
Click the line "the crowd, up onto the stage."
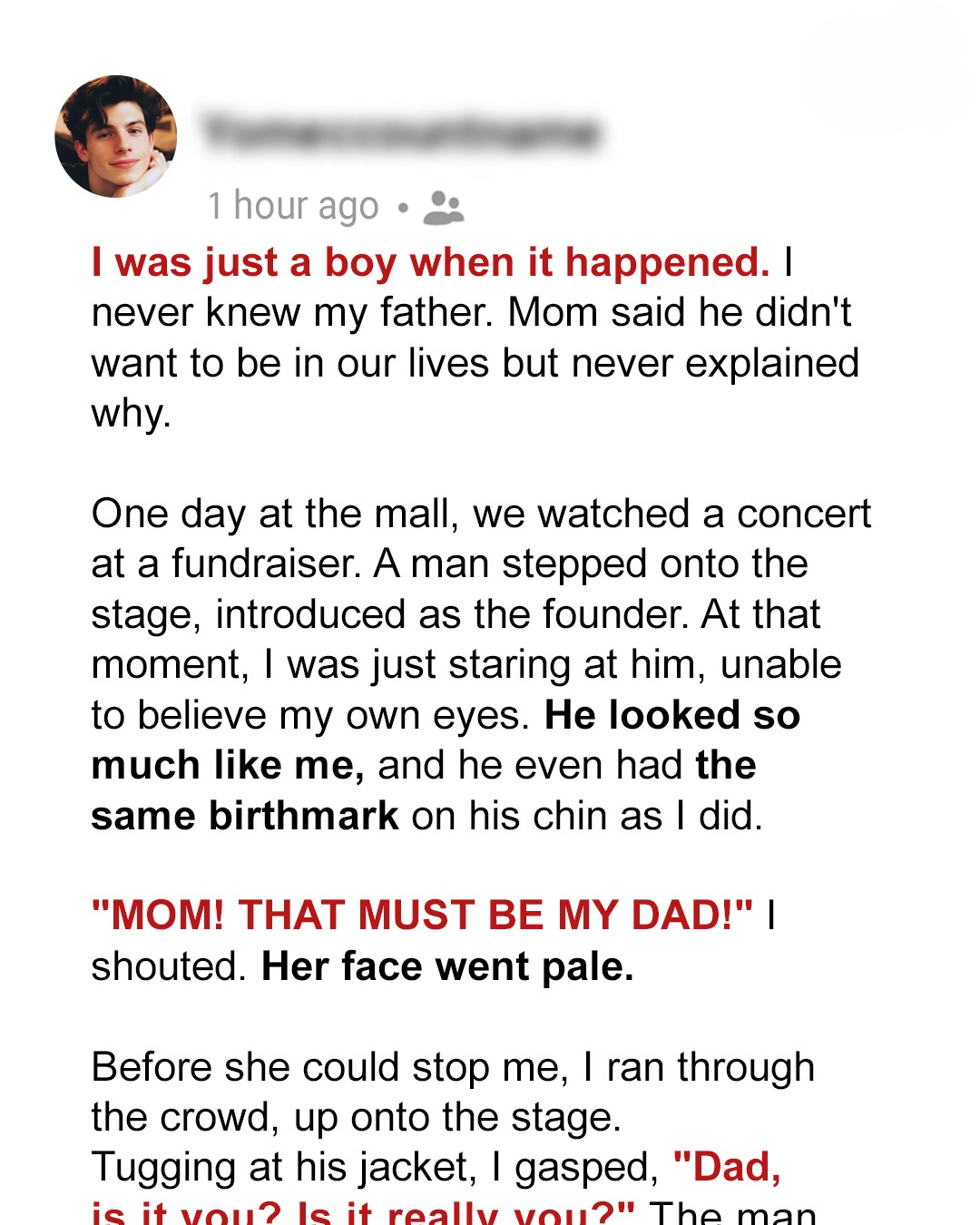[356, 1117]
